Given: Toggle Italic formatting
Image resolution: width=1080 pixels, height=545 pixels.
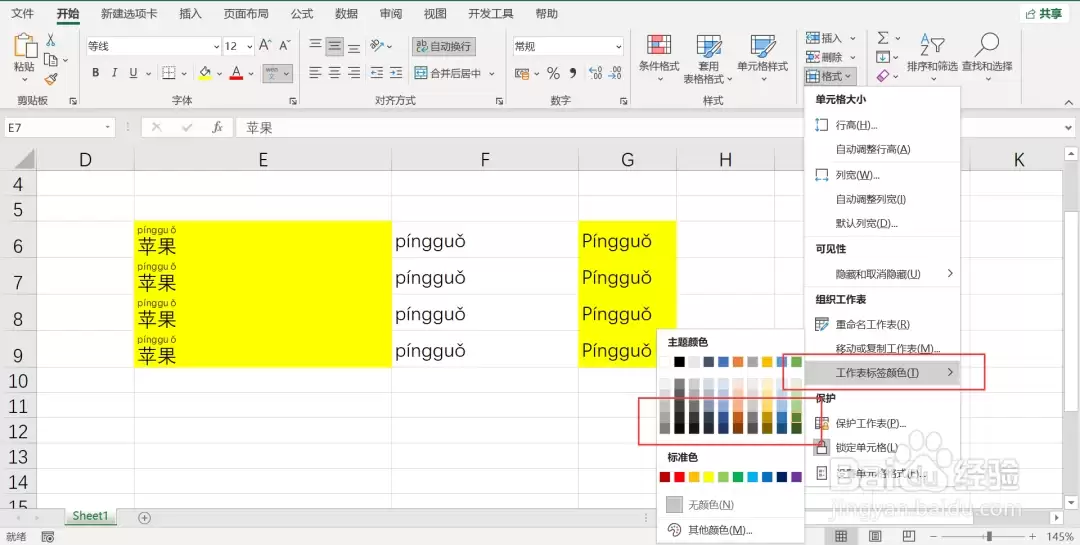Looking at the screenshot, I should tap(114, 73).
